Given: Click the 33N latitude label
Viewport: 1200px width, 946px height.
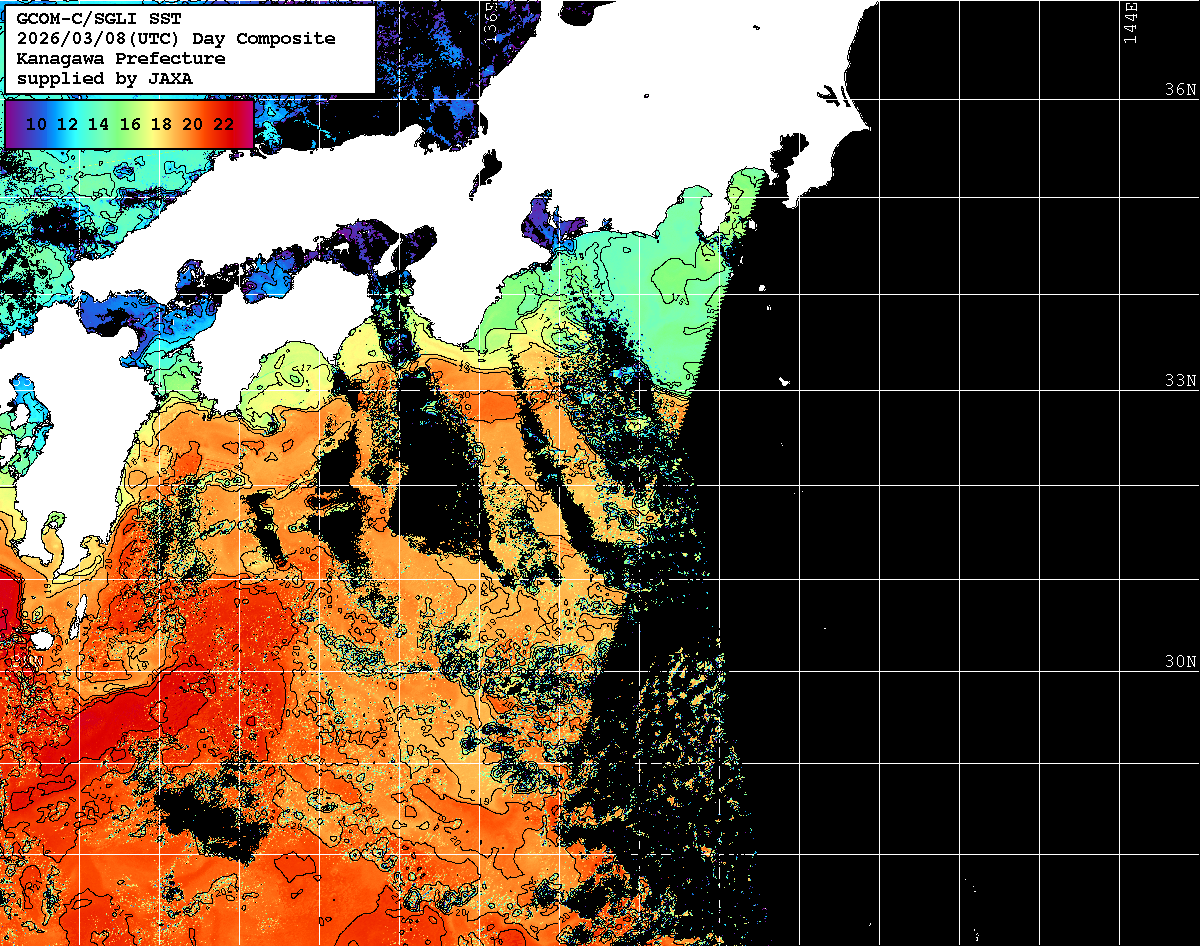Looking at the screenshot, I should click(1180, 381).
